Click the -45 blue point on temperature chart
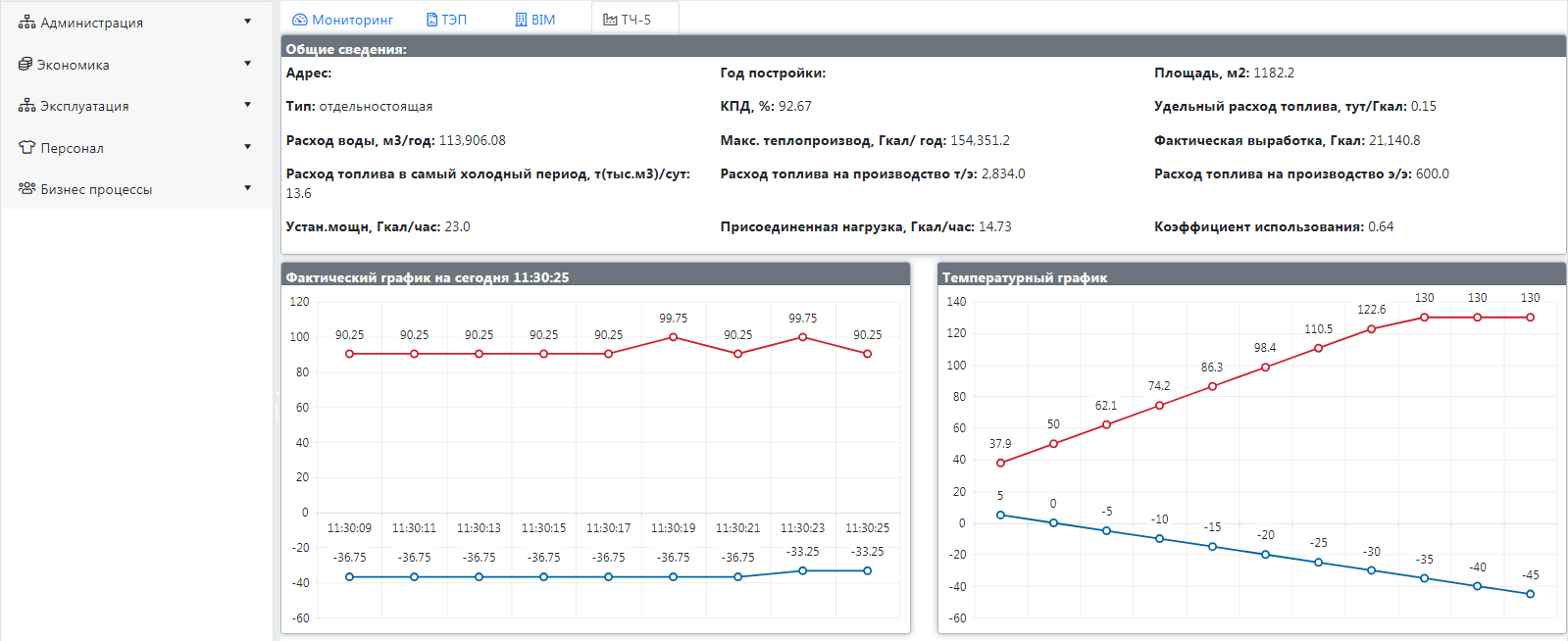Image resolution: width=1568 pixels, height=641 pixels. click(x=1530, y=594)
